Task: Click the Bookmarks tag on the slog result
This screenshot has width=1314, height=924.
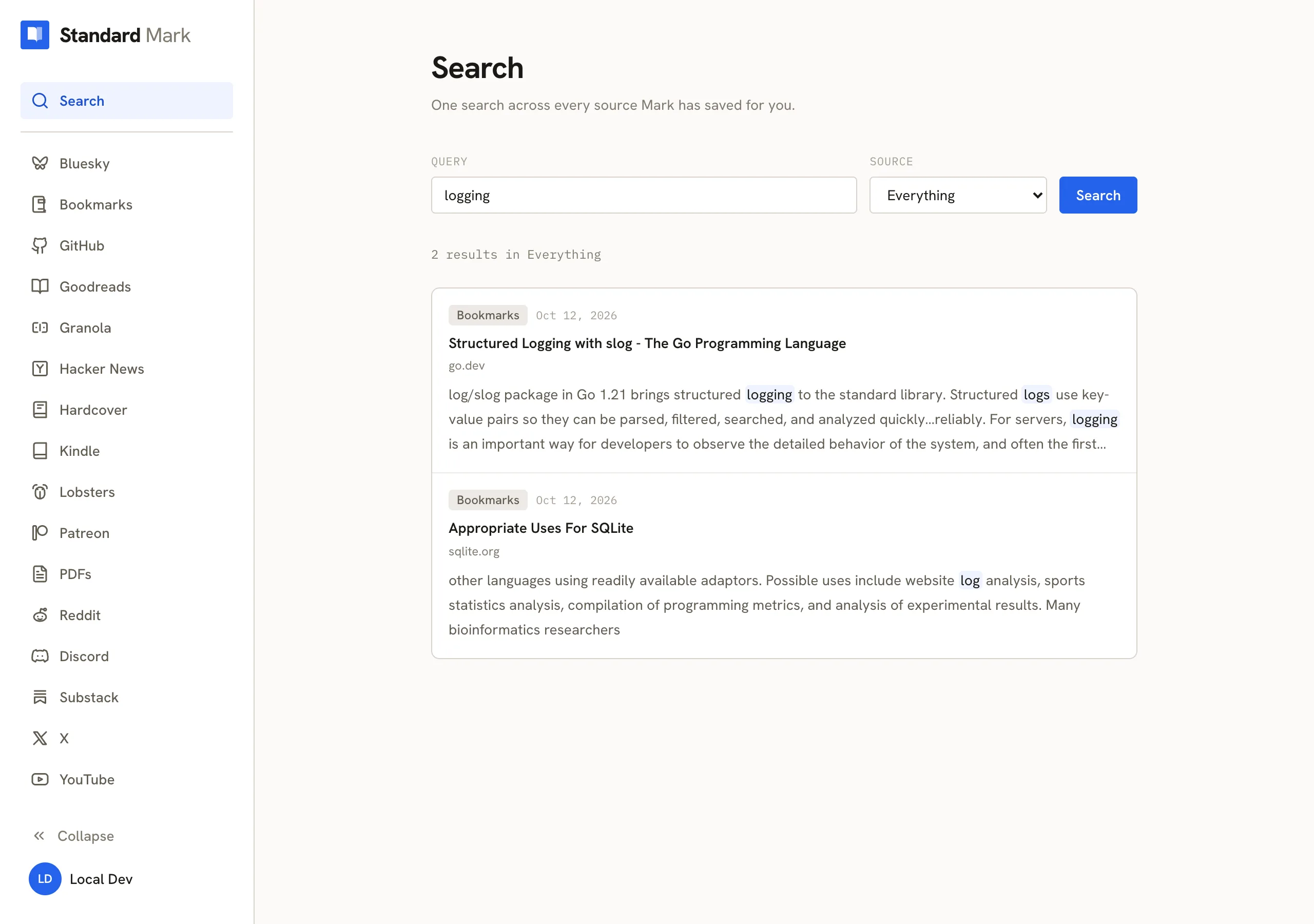Action: (x=488, y=315)
